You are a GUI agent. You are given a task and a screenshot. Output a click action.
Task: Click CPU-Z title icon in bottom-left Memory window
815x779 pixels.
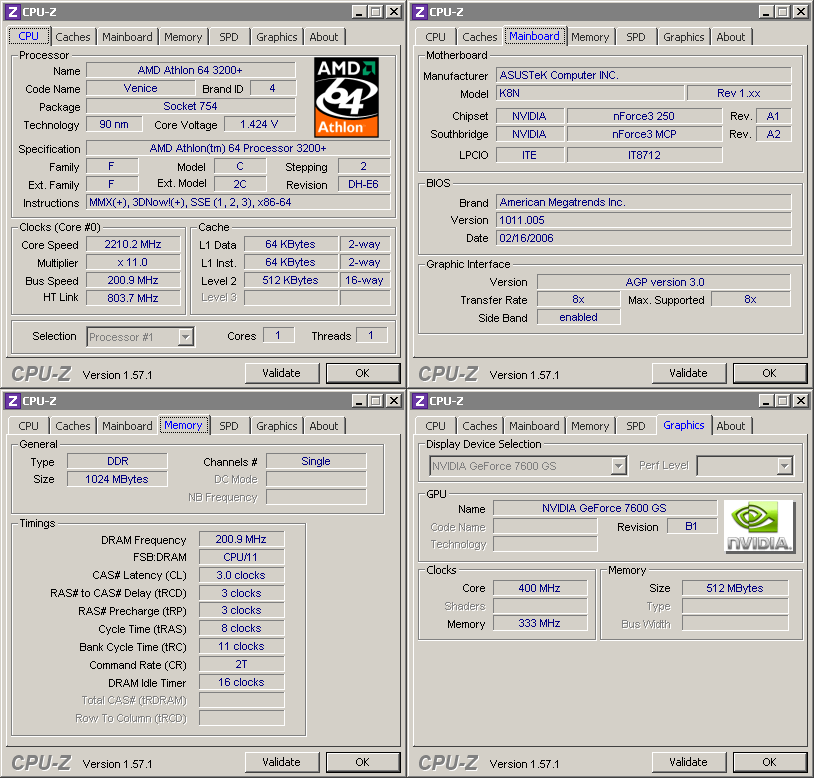pyautogui.click(x=12, y=401)
